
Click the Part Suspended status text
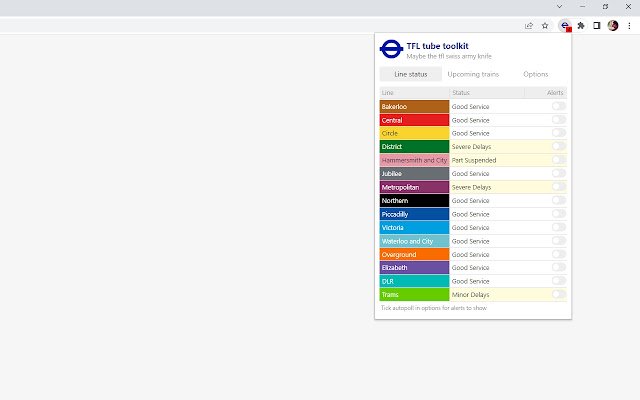(x=474, y=160)
